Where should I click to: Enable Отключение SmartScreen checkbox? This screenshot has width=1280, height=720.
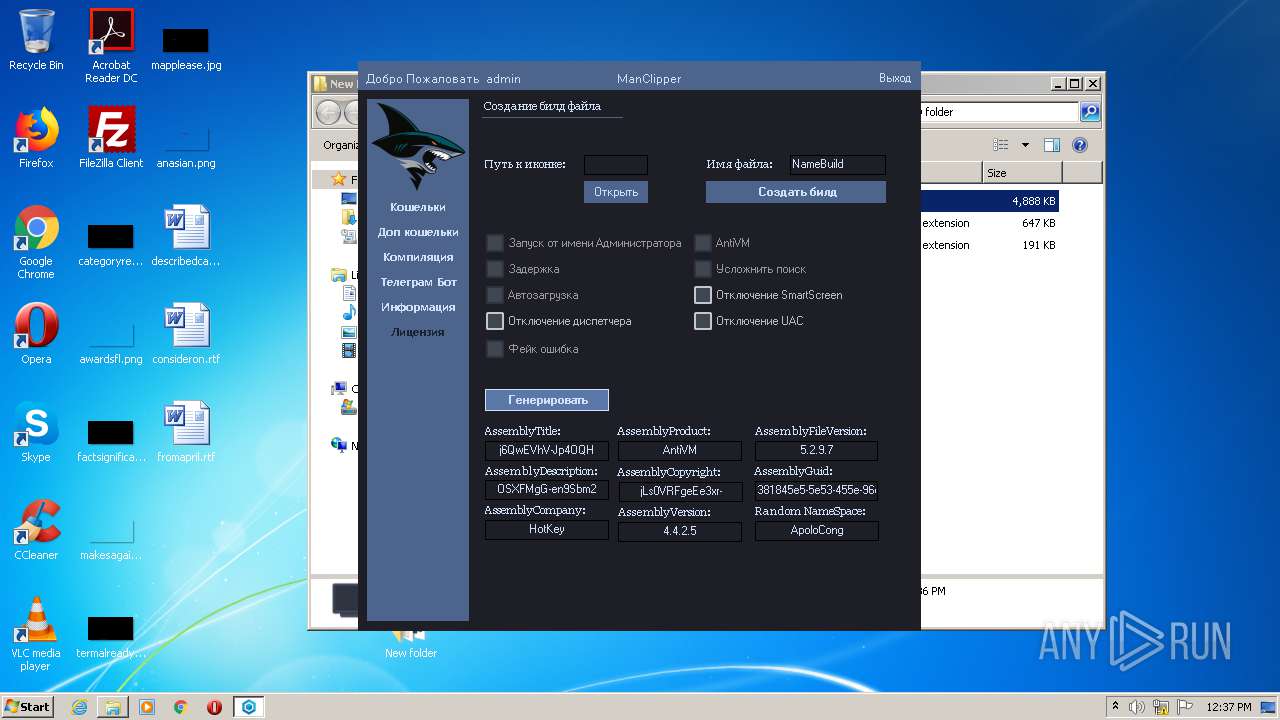click(702, 295)
